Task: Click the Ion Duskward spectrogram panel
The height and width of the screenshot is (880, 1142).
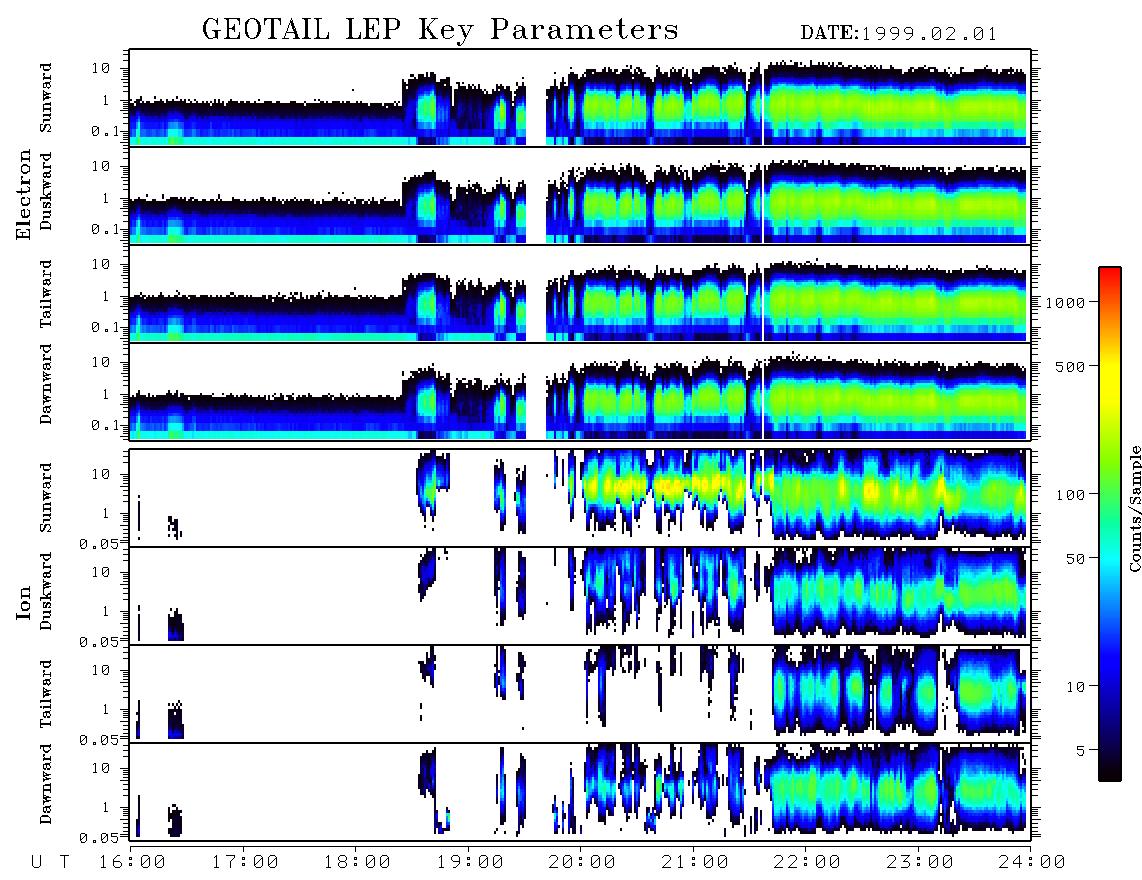Action: (x=580, y=596)
